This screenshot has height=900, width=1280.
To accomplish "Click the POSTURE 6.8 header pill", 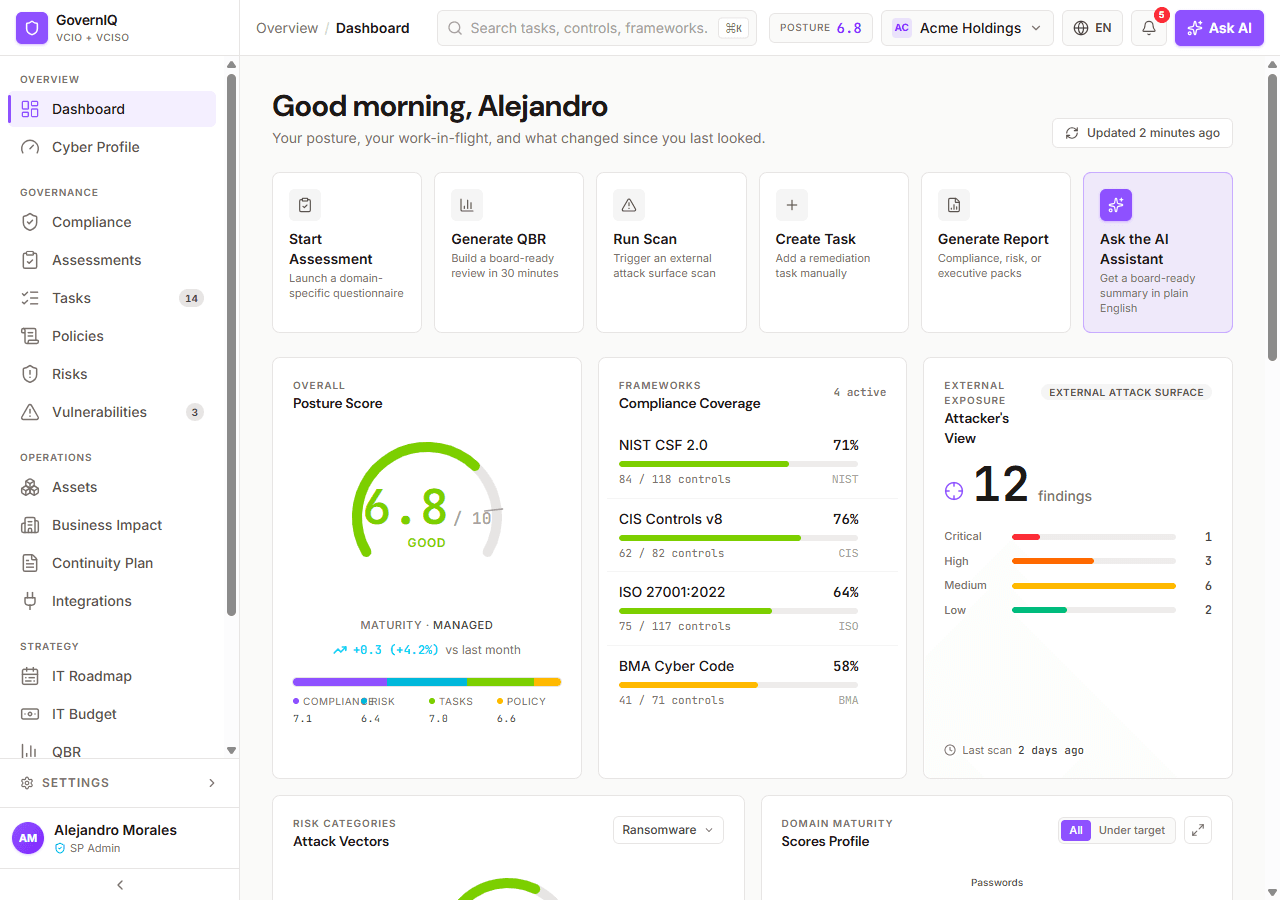I will click(x=821, y=28).
